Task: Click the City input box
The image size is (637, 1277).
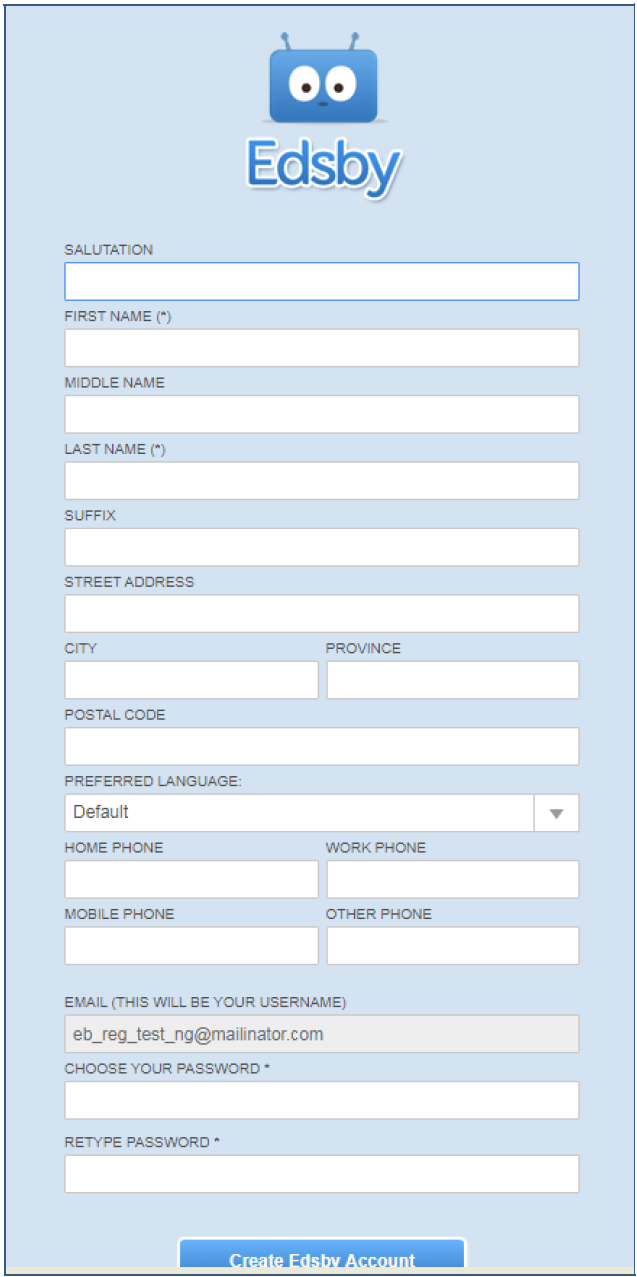Action: [192, 680]
